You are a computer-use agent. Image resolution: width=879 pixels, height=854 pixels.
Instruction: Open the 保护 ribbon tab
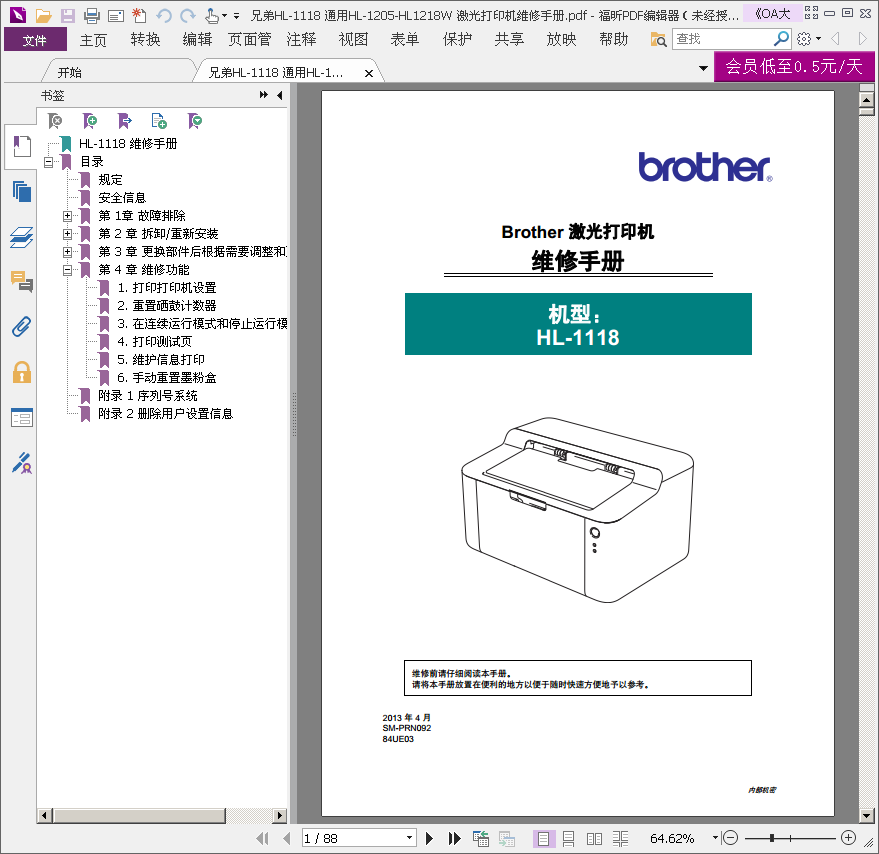click(457, 40)
